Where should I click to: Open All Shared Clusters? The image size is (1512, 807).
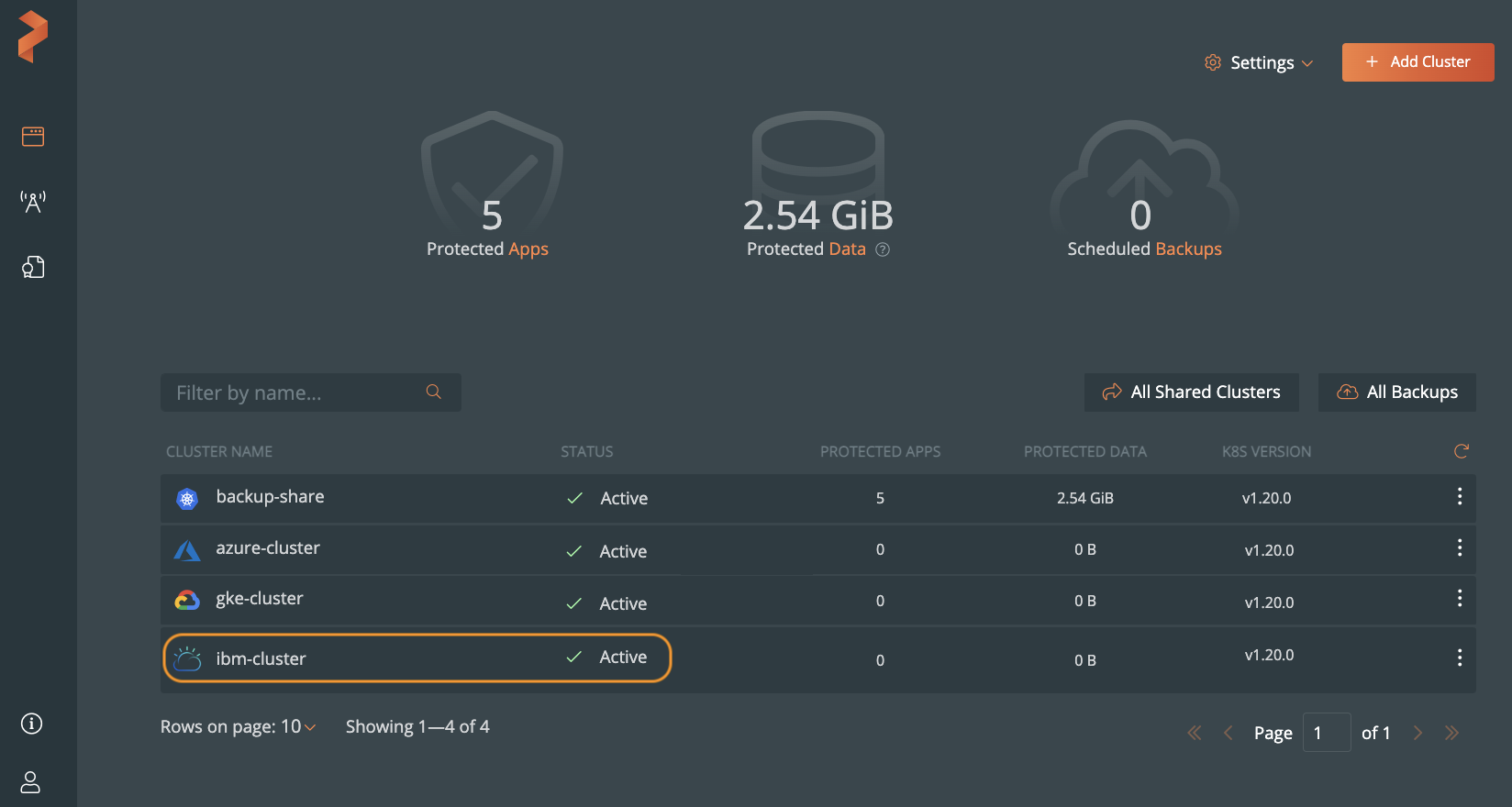click(1191, 392)
